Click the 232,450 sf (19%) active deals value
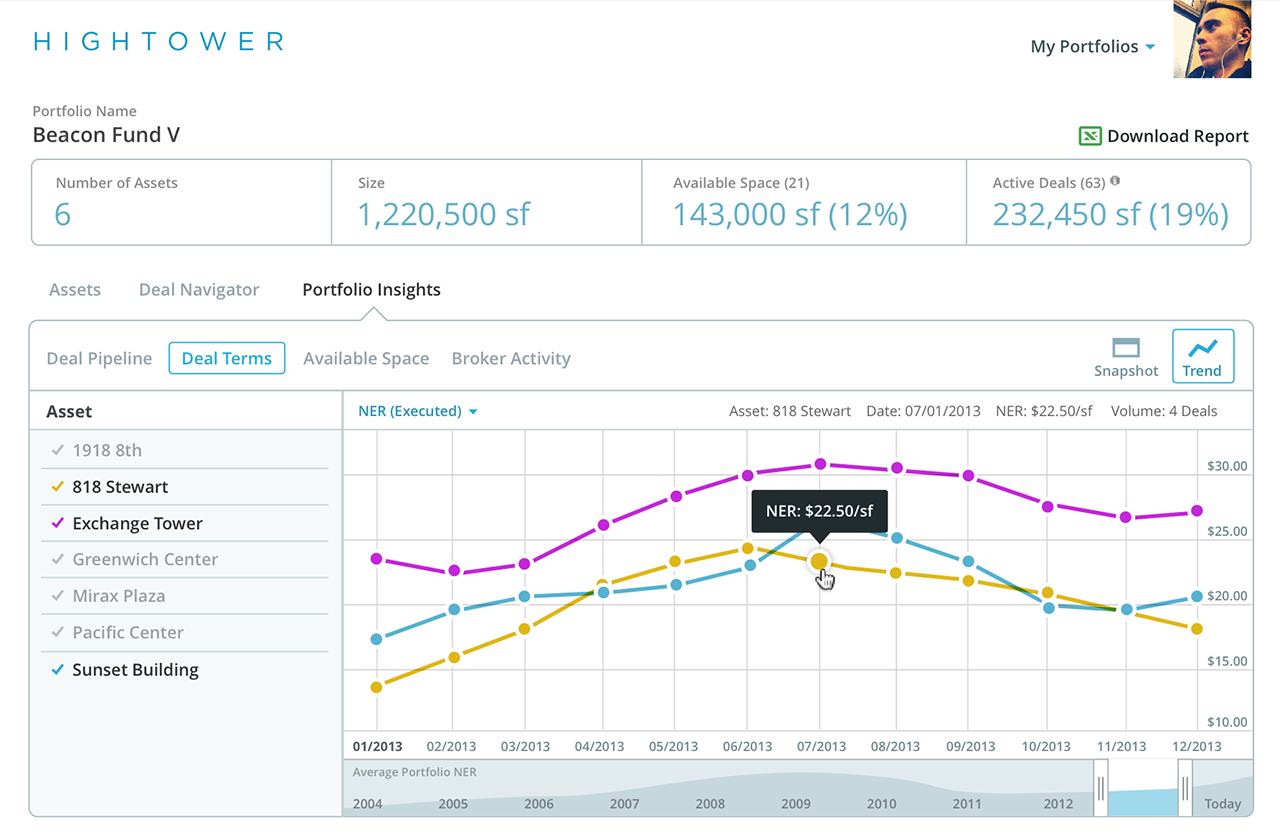This screenshot has width=1280, height=840. coord(1111,214)
